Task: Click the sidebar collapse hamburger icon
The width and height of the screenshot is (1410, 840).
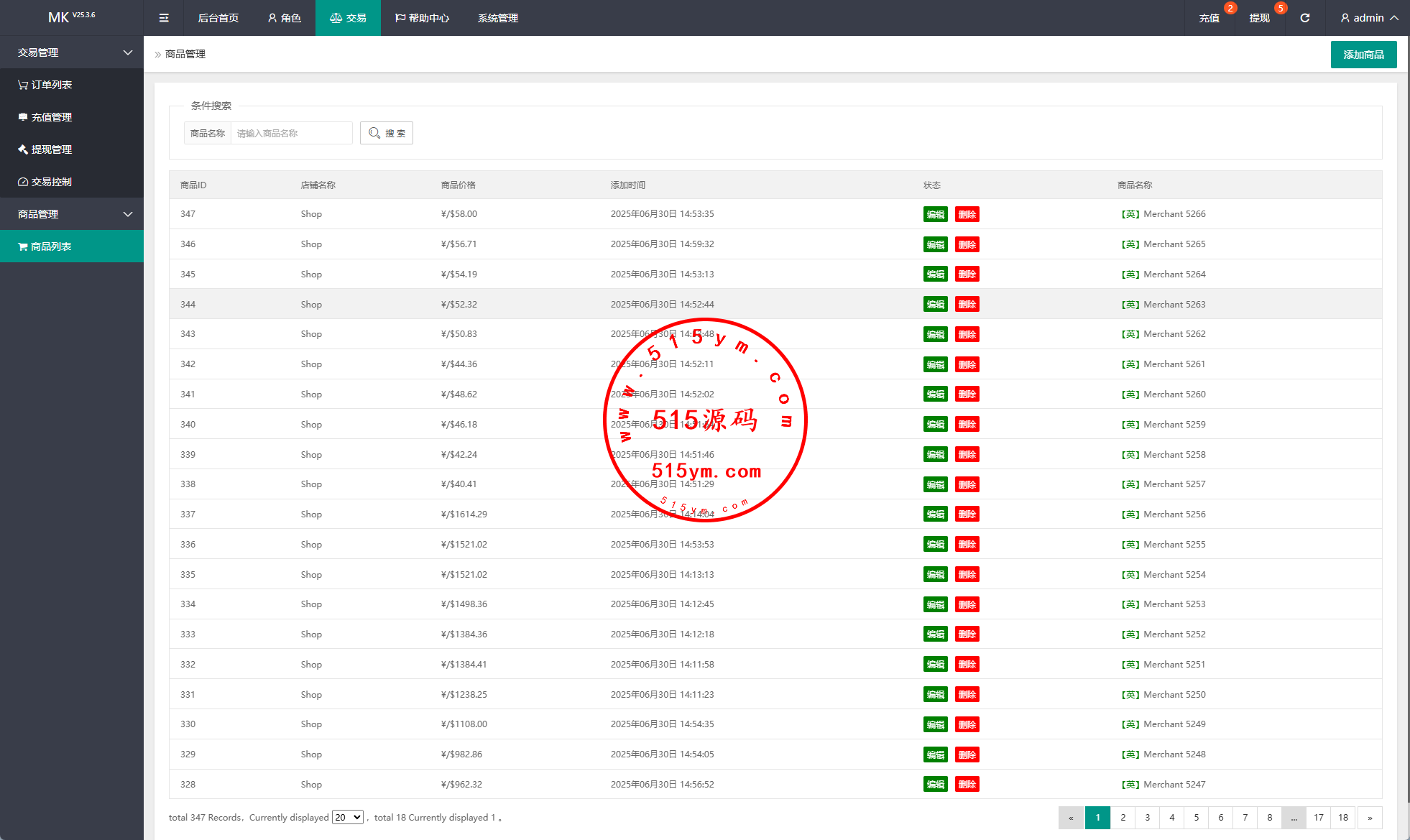Action: (164, 18)
